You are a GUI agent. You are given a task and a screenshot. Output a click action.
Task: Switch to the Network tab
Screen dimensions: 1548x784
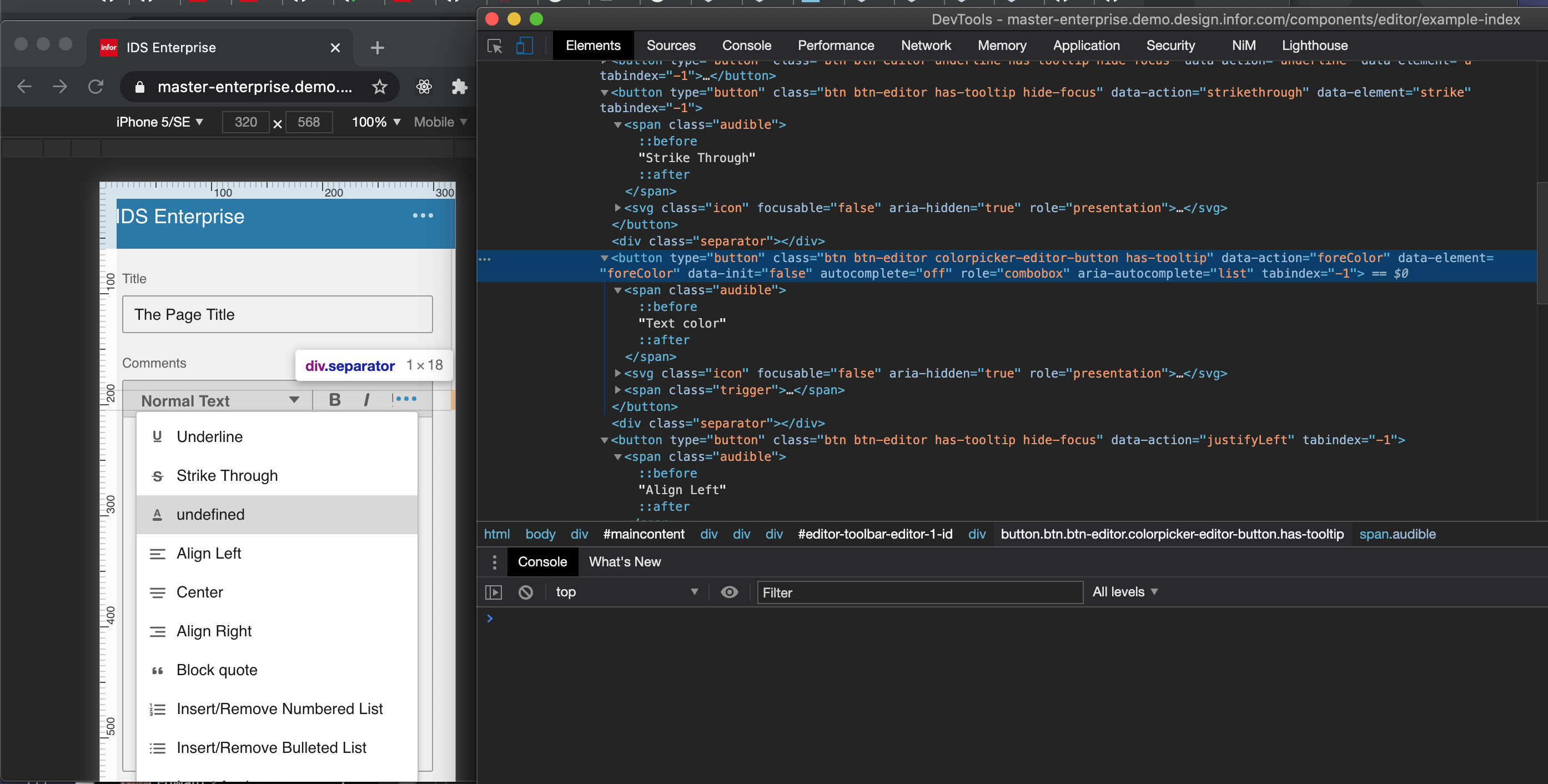(926, 46)
